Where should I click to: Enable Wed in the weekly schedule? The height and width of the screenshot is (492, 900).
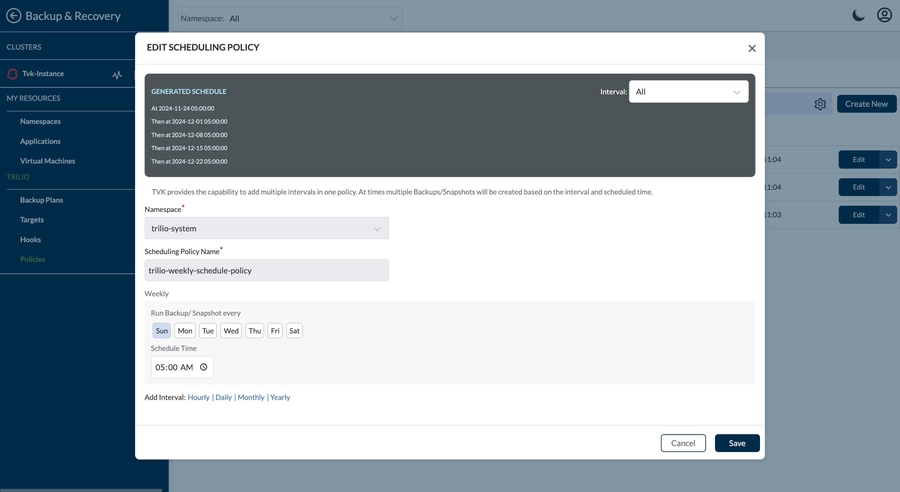(231, 331)
